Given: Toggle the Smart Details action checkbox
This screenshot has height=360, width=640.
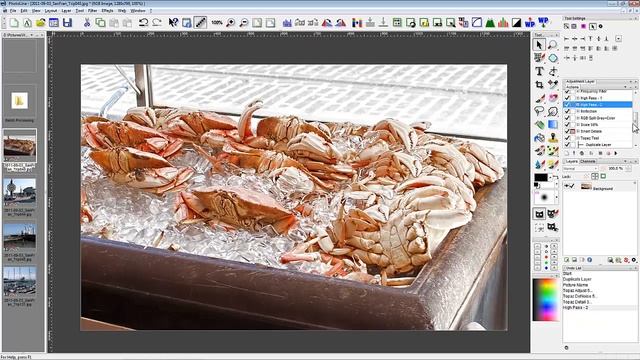Looking at the screenshot, I should (x=567, y=131).
